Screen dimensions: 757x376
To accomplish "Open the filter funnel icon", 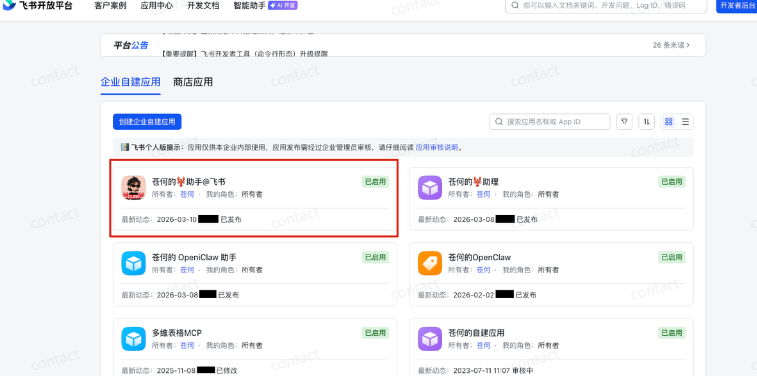I will [625, 122].
